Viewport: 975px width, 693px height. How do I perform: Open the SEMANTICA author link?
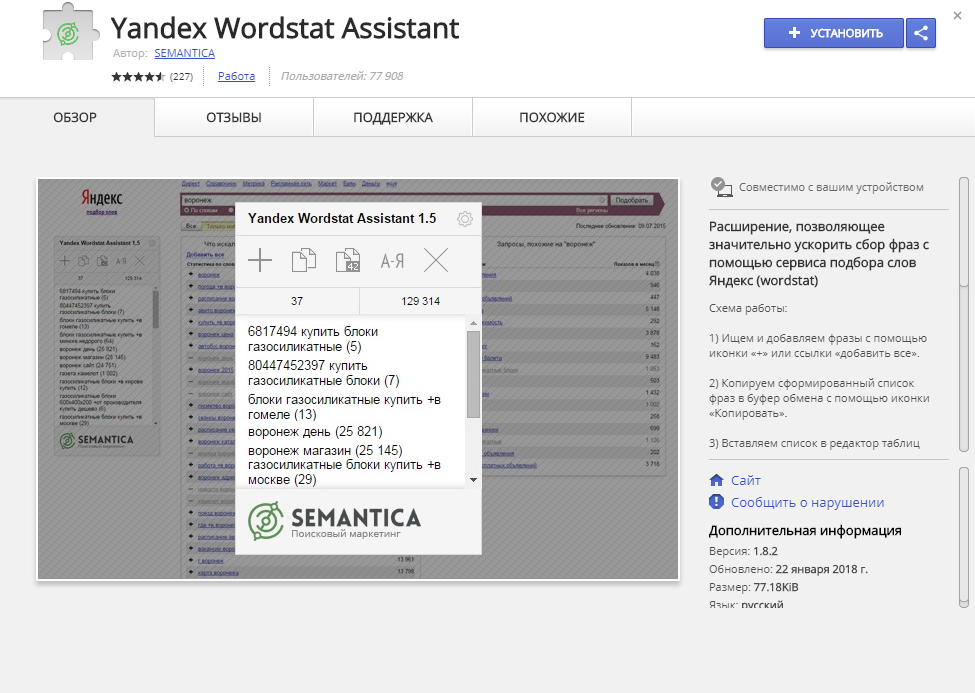[185, 53]
